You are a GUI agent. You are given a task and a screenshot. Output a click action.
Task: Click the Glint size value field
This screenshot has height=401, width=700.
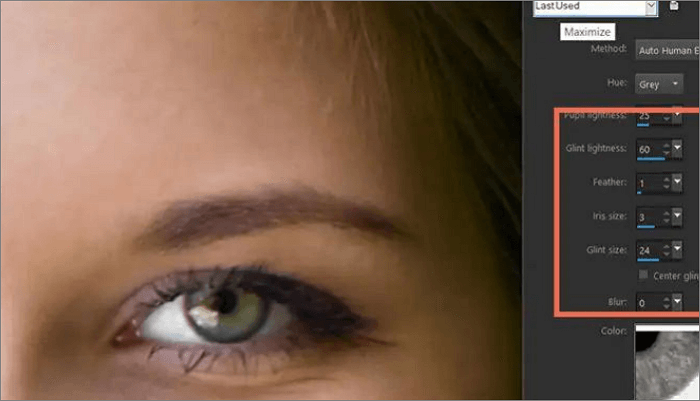(x=647, y=252)
